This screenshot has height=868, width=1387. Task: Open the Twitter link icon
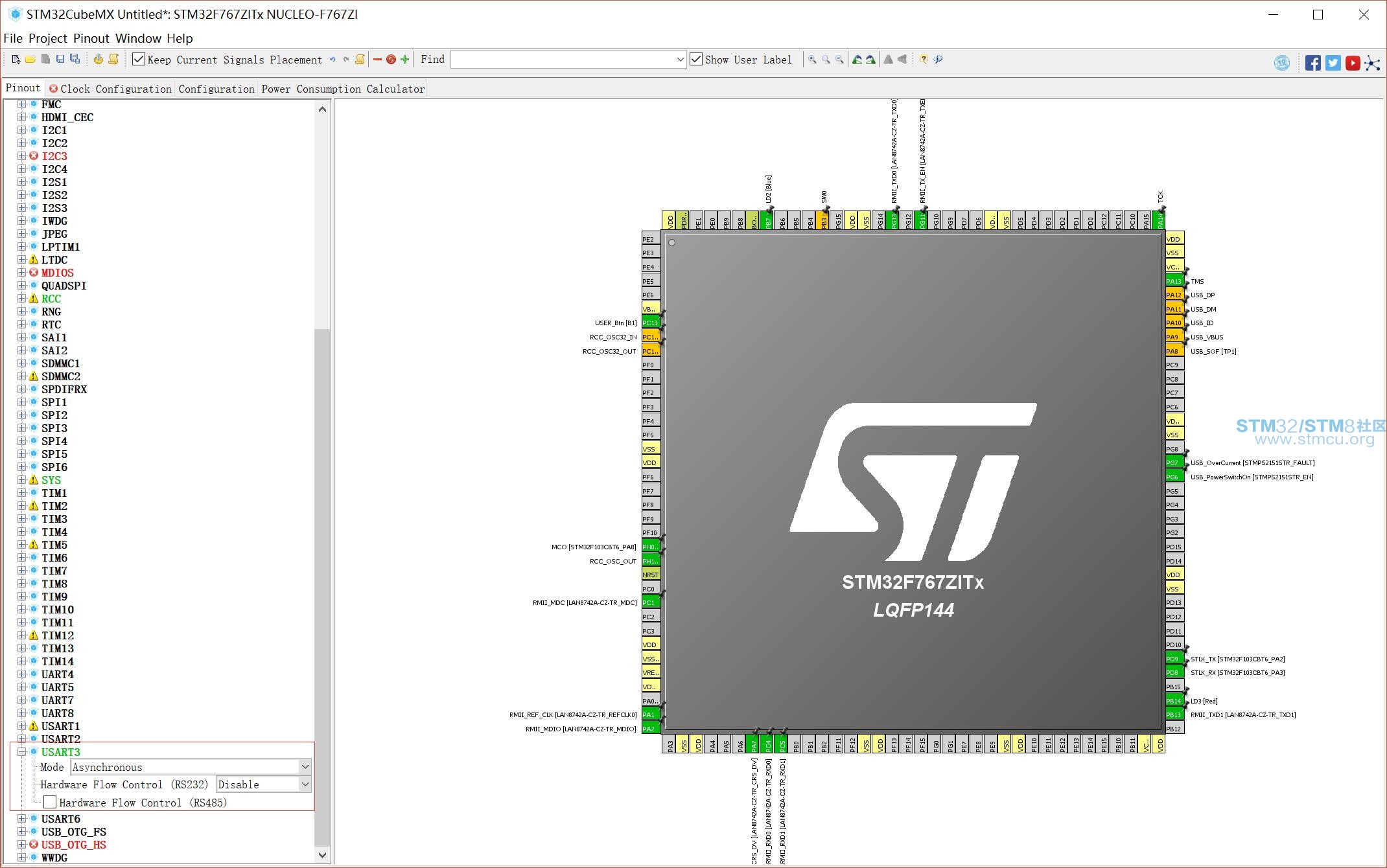point(1333,63)
